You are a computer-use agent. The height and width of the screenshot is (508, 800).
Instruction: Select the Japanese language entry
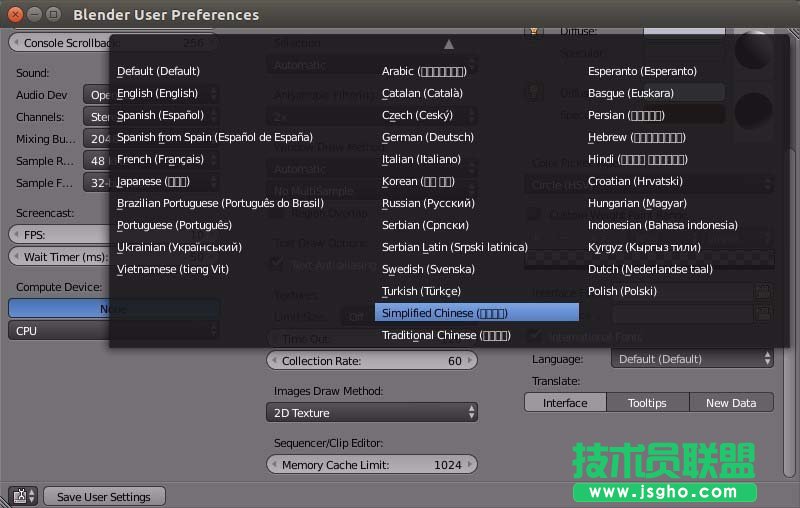pos(153,181)
